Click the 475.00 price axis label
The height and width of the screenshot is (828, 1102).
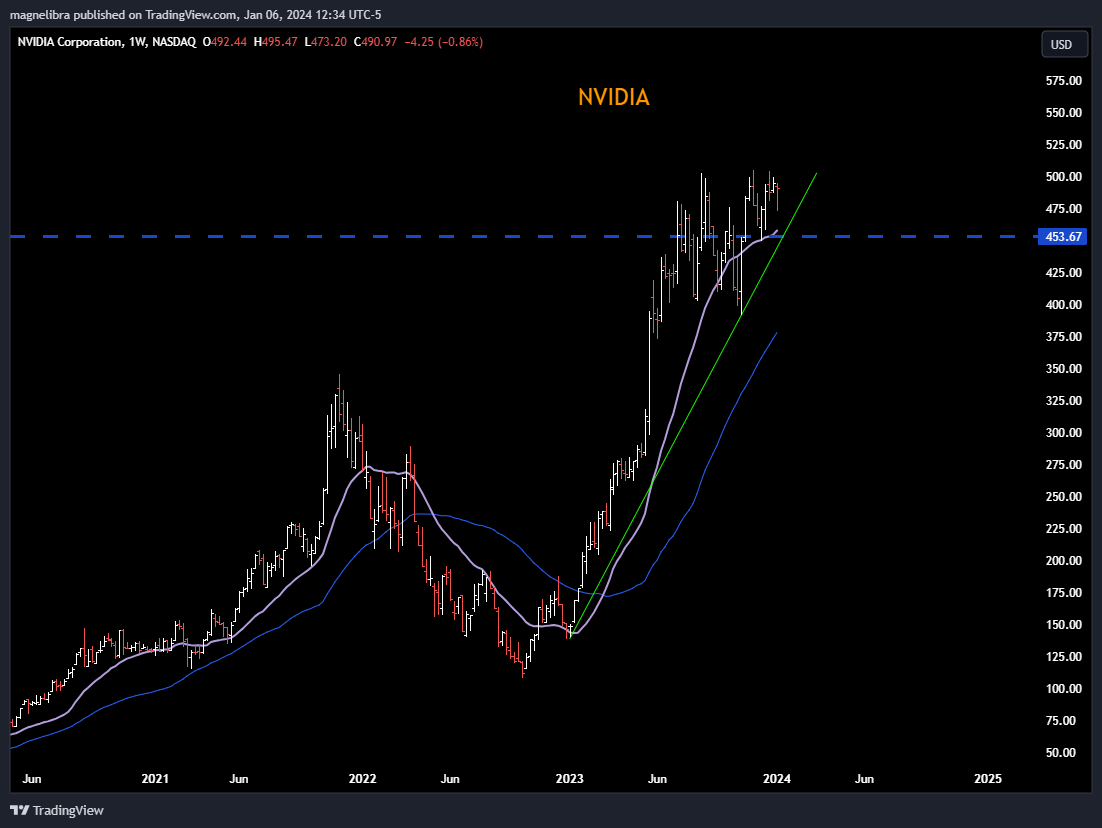click(1063, 209)
